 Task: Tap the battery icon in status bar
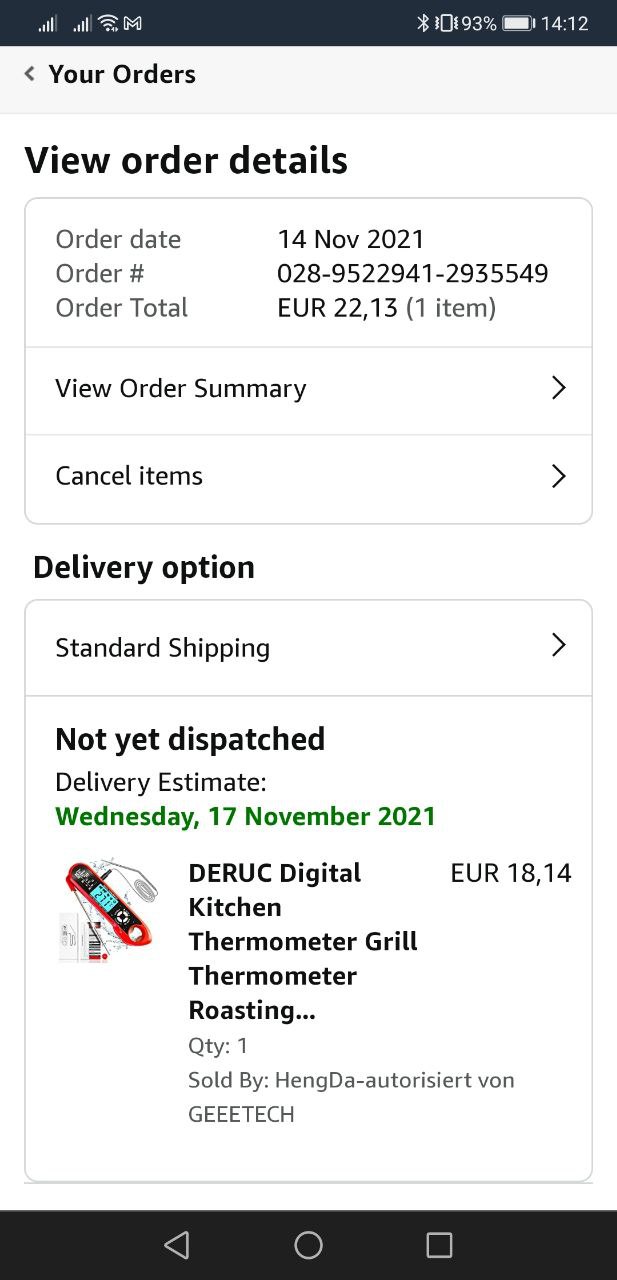[x=518, y=23]
